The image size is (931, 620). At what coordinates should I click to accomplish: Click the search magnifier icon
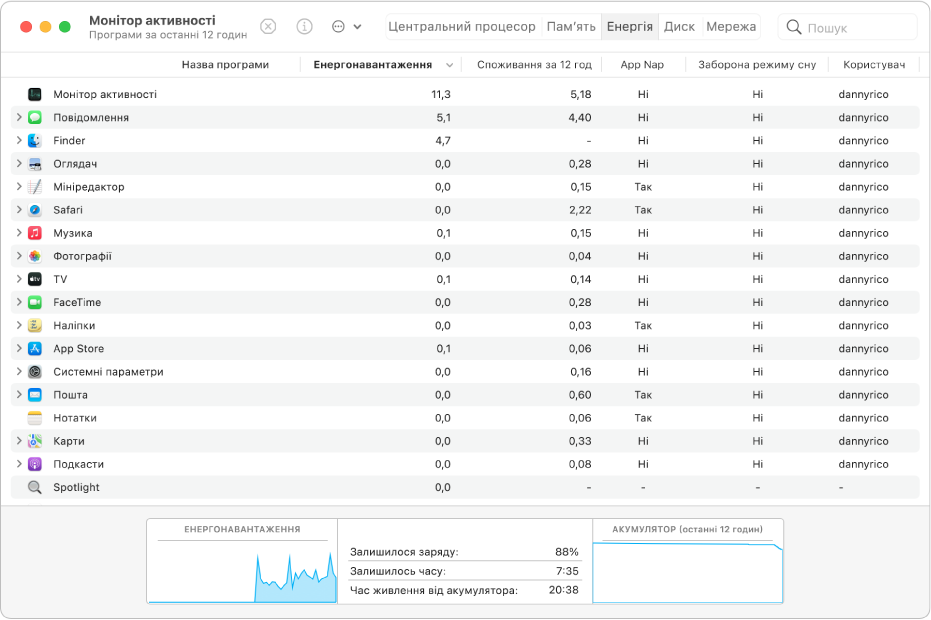click(x=793, y=27)
